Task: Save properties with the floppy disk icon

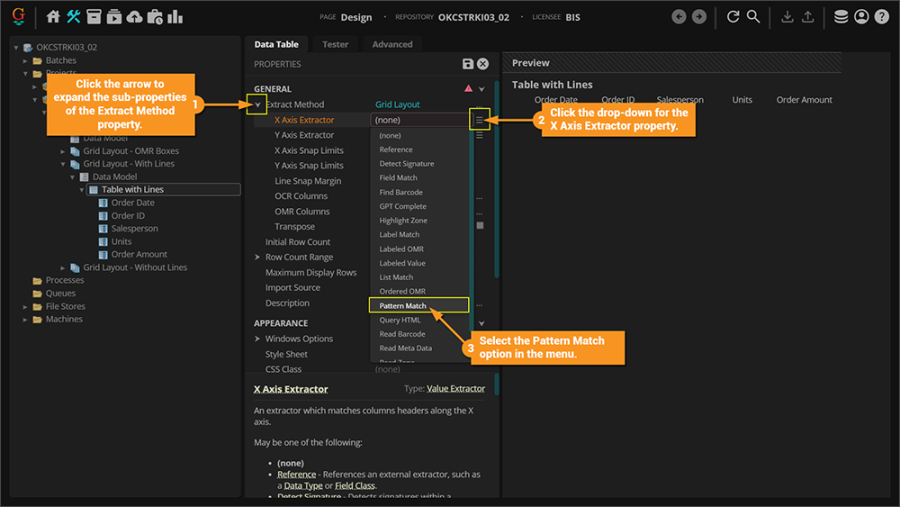Action: pos(468,64)
